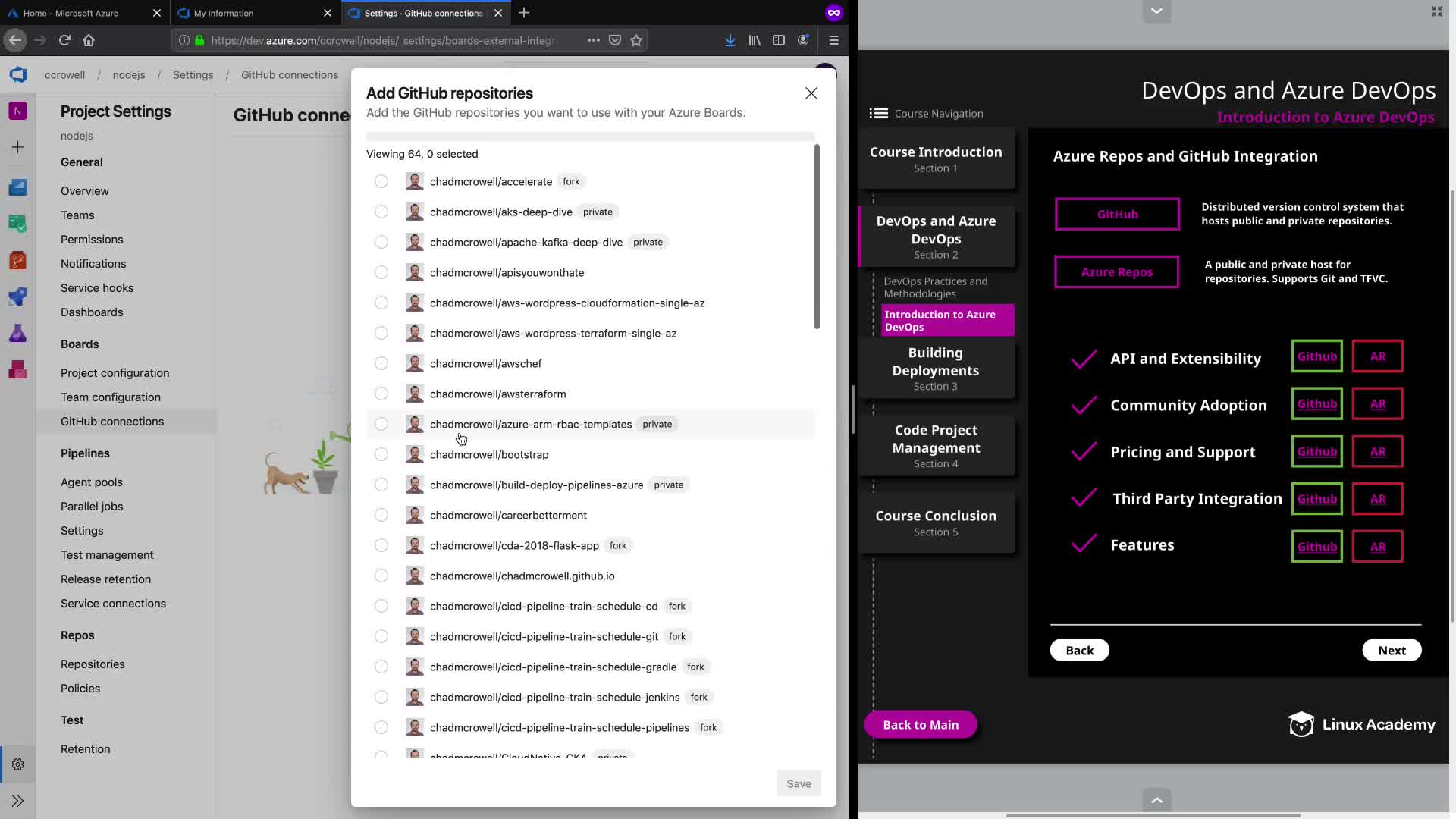Open the Github link for Features
This screenshot has height=819, width=1456.
1316,547
